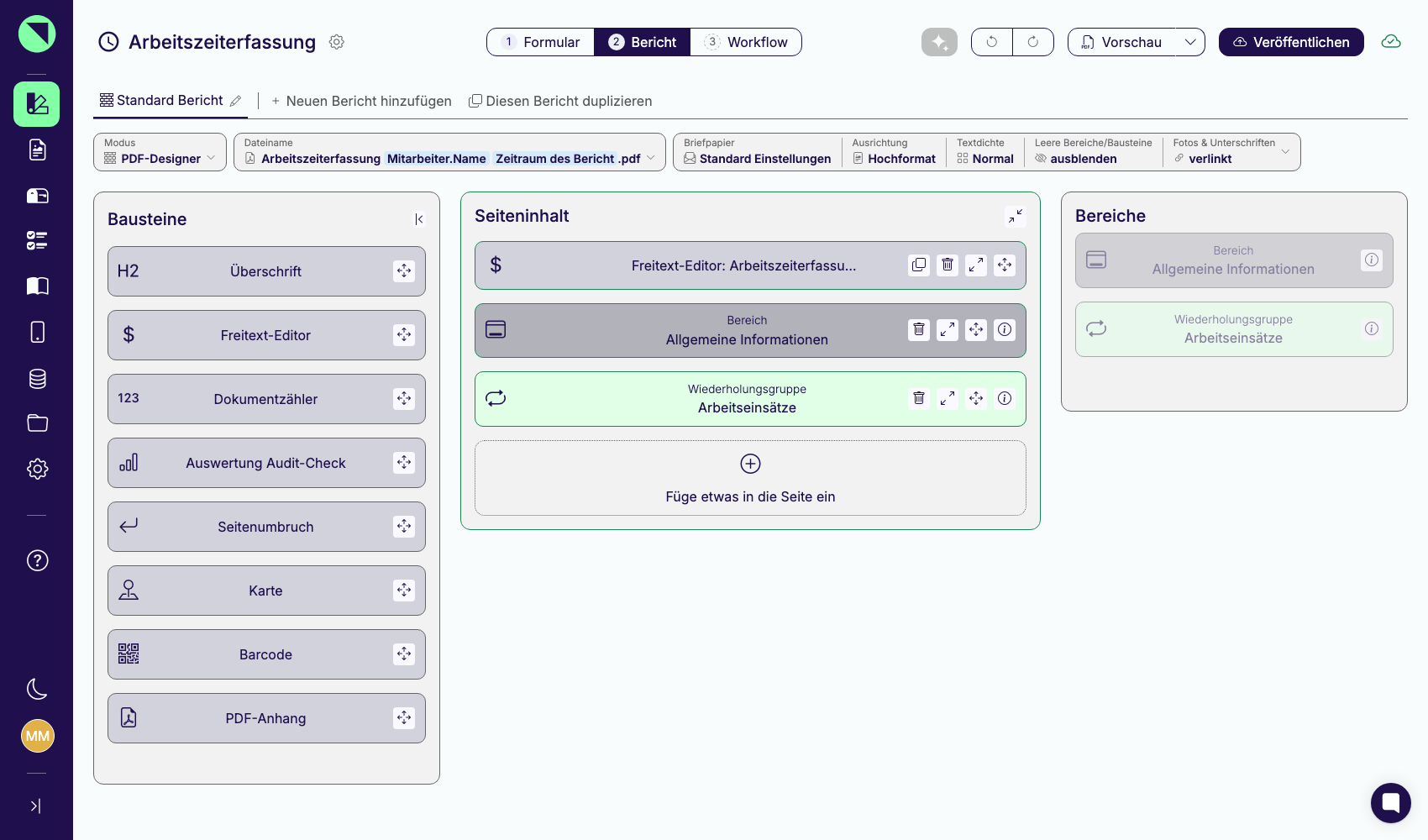Duplicate the Freitext-Editor block in Seiteninhalt
The height and width of the screenshot is (840, 1428).
click(919, 265)
